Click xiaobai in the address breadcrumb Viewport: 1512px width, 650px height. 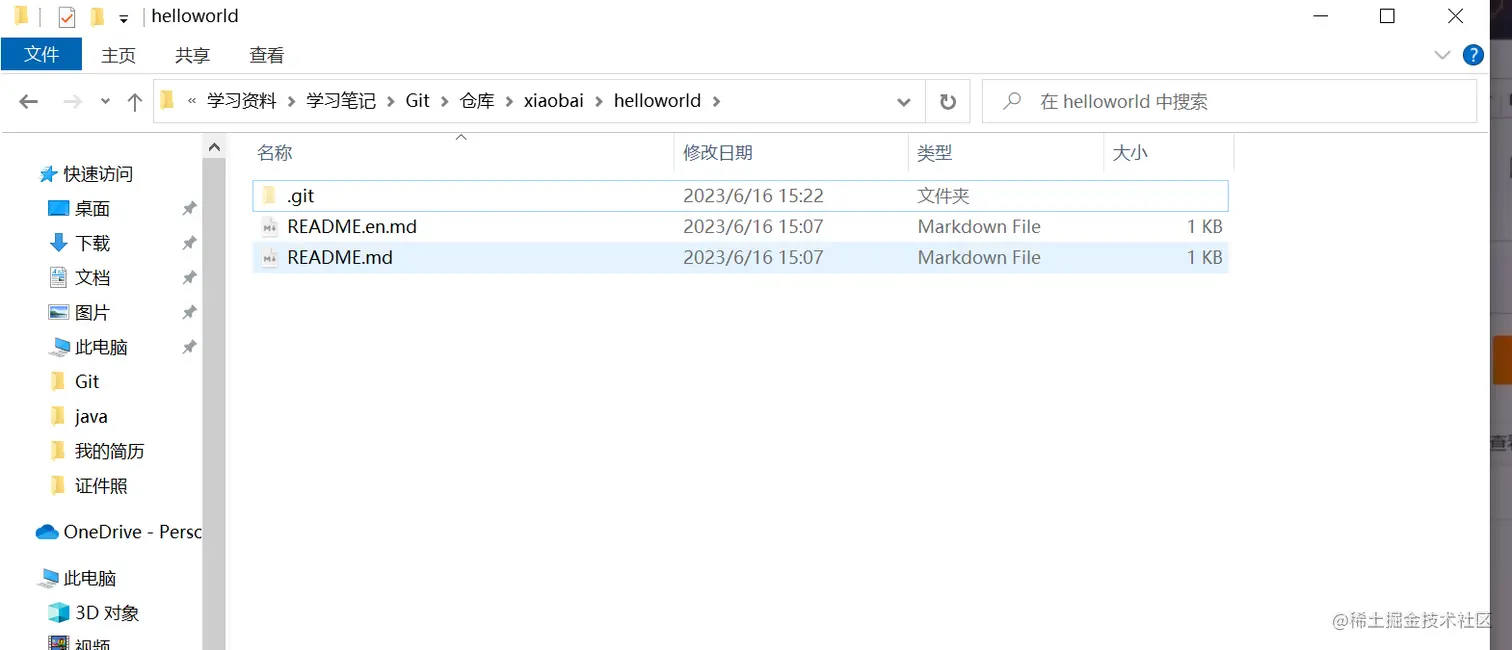pyautogui.click(x=554, y=101)
